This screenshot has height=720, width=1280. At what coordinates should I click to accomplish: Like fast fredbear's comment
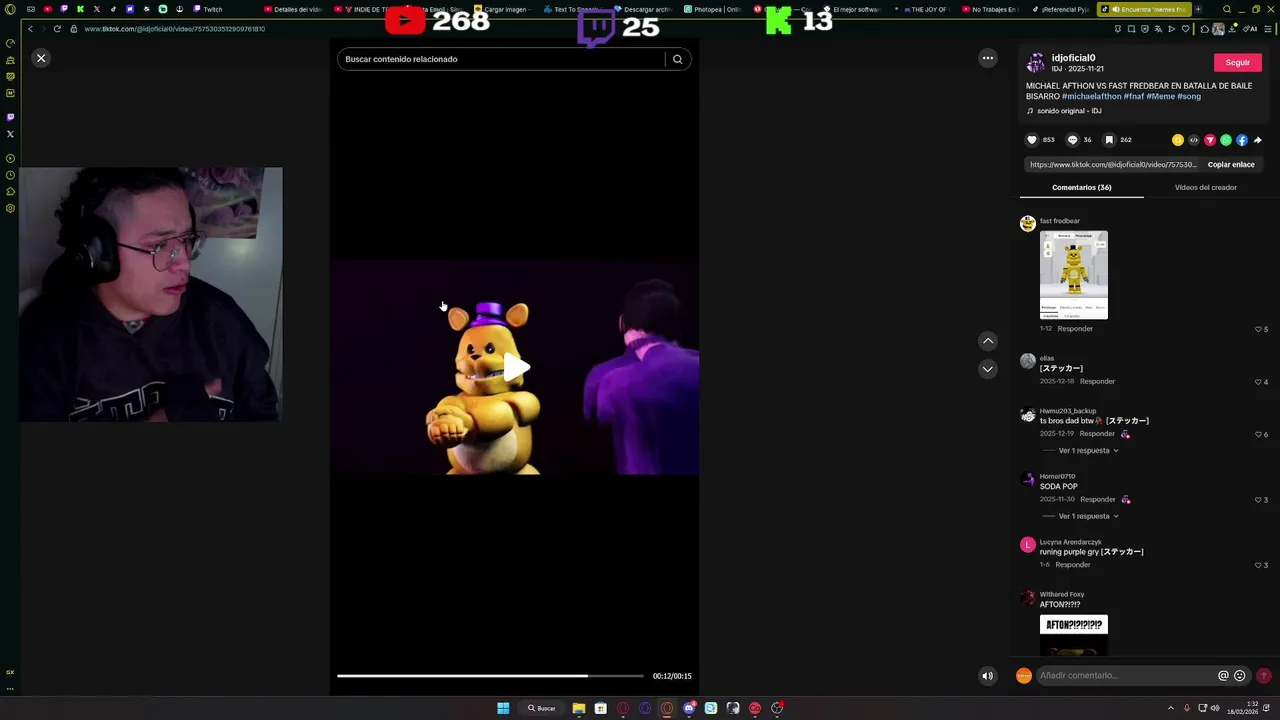tap(1259, 329)
